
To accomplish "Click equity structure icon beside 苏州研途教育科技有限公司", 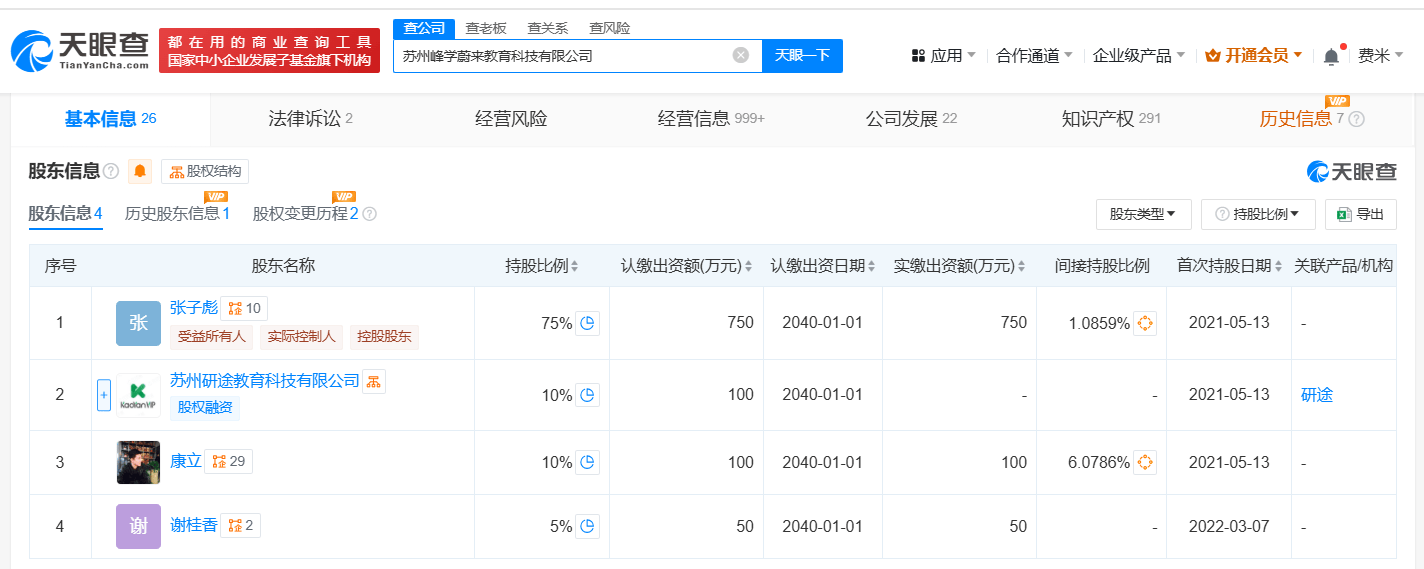I will coord(374,381).
